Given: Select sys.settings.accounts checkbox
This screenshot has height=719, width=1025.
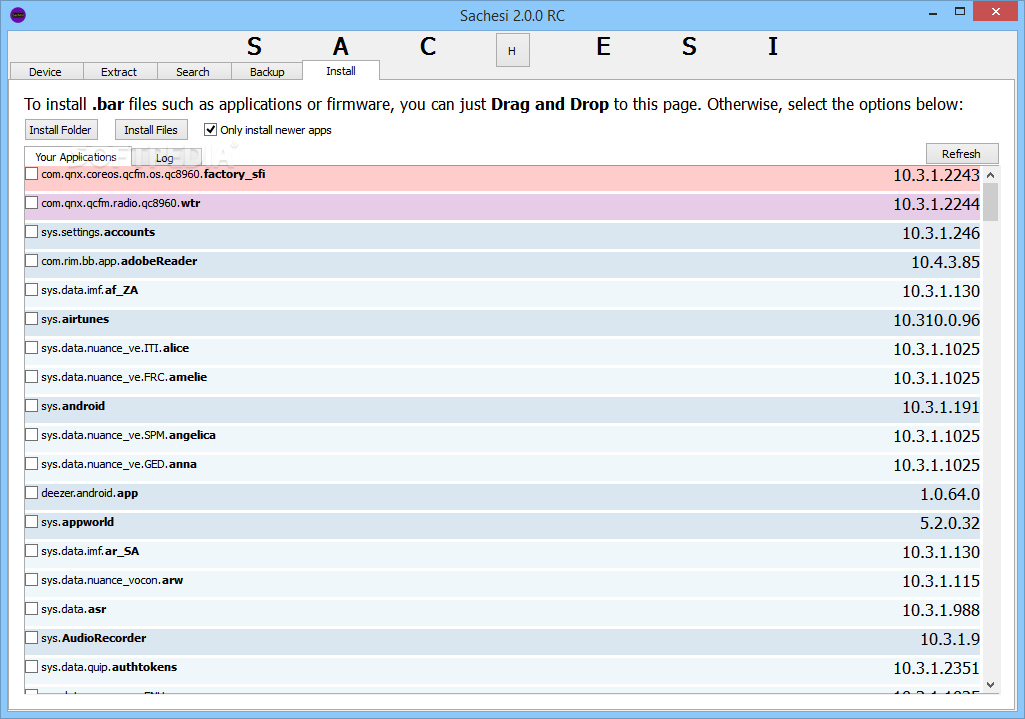Looking at the screenshot, I should tap(31, 231).
